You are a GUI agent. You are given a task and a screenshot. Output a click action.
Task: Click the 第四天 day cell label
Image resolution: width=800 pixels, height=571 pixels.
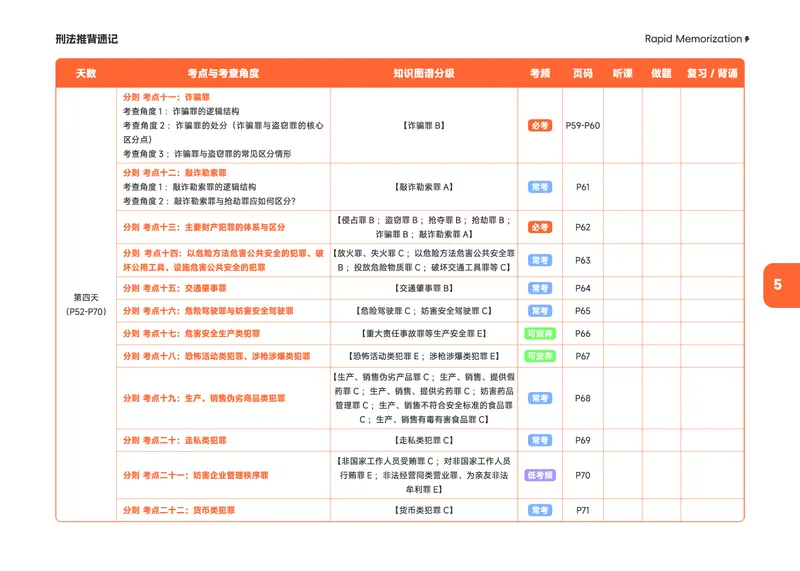86,297
